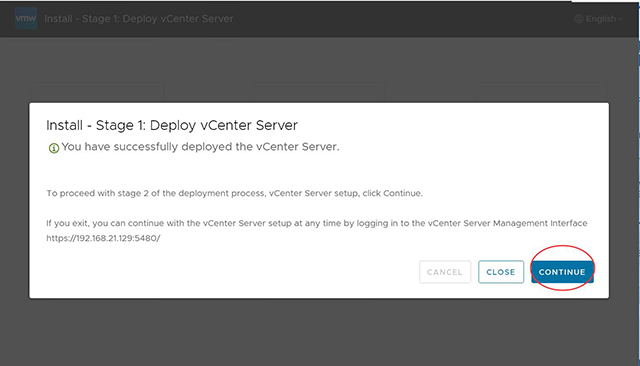Click the green info icon in dialog
Screen dimensions: 640x366
(53, 148)
